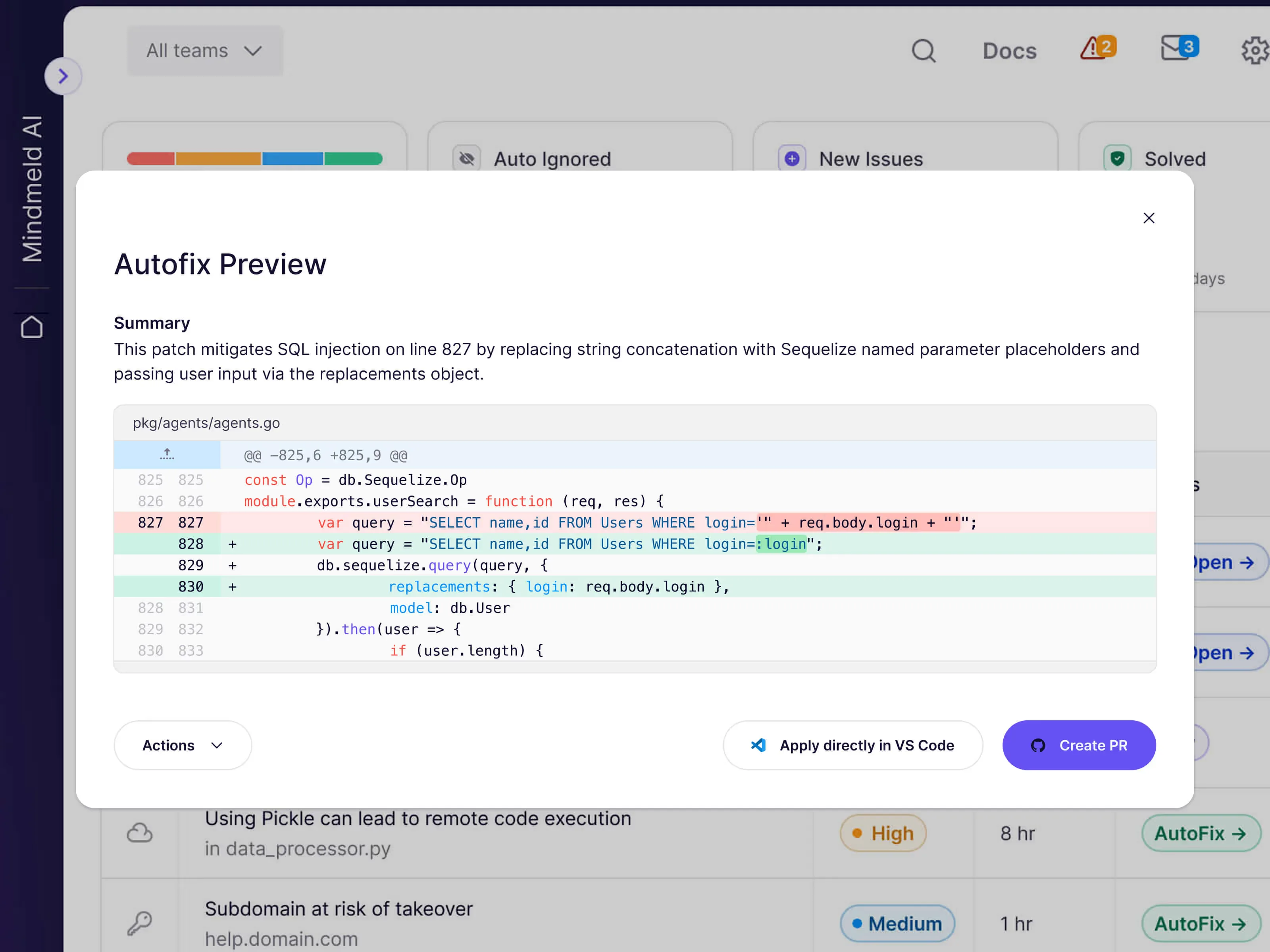Close the Autofix Preview modal
Image resolution: width=1270 pixels, height=952 pixels.
(1149, 218)
